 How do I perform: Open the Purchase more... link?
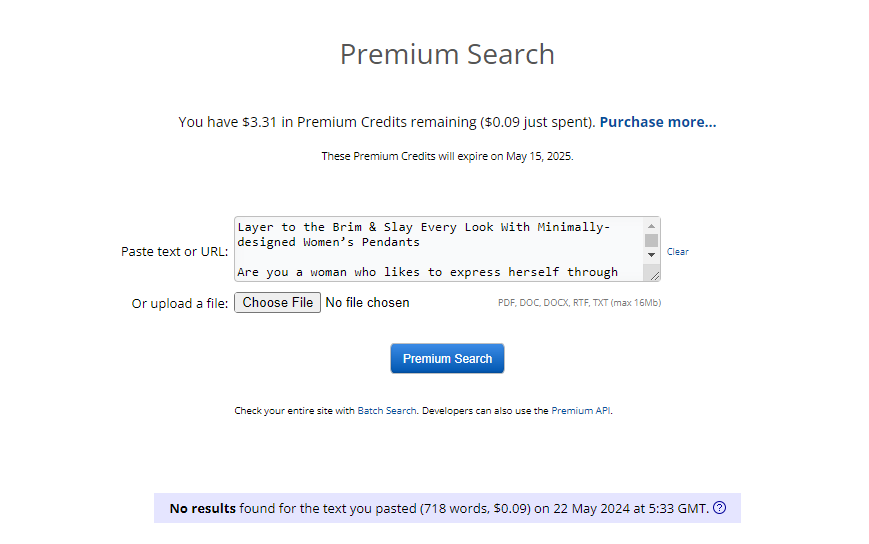click(658, 122)
